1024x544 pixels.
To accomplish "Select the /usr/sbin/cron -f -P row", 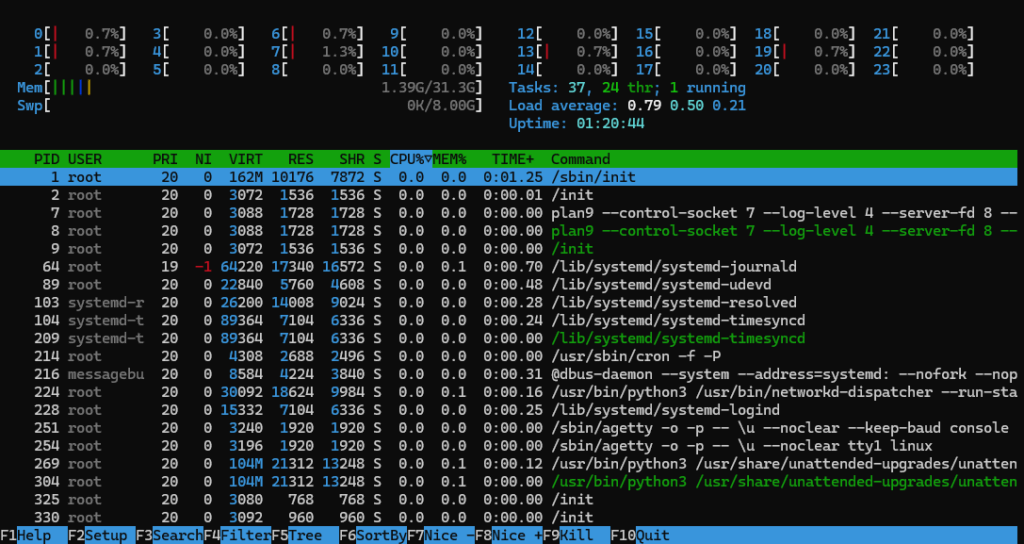I will (x=509, y=356).
